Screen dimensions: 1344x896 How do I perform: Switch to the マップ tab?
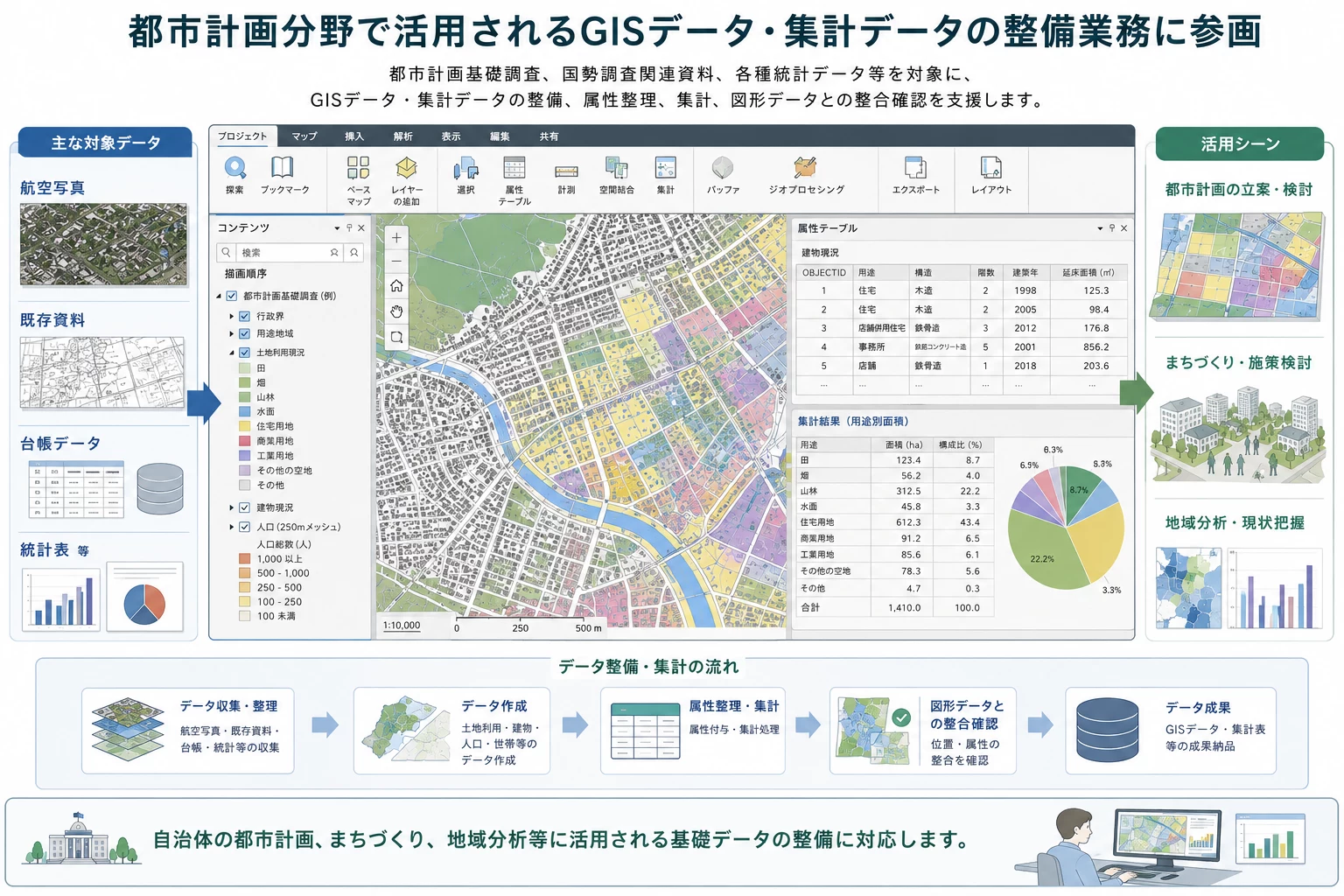[x=304, y=136]
